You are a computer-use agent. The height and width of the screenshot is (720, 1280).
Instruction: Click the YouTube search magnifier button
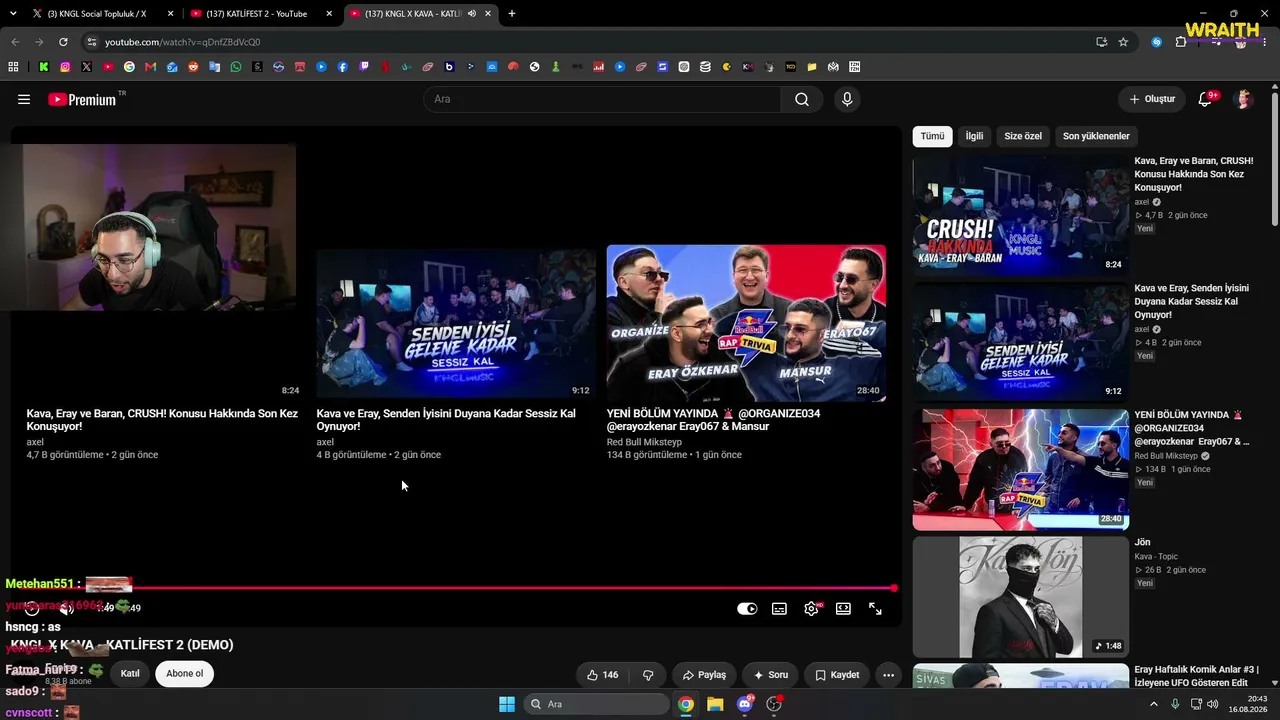(x=802, y=99)
